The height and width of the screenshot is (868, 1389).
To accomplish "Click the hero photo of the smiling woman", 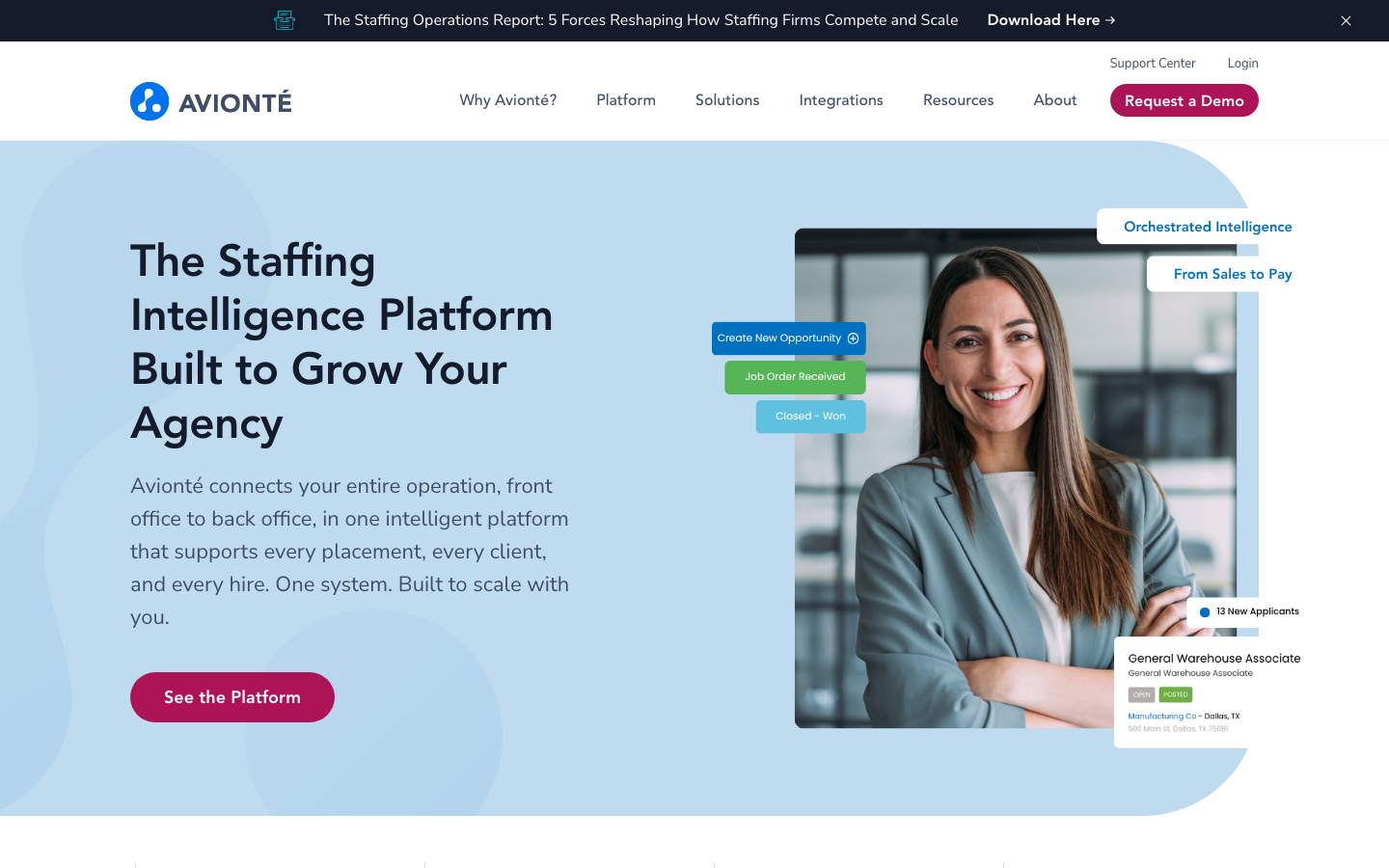I will click(1016, 478).
